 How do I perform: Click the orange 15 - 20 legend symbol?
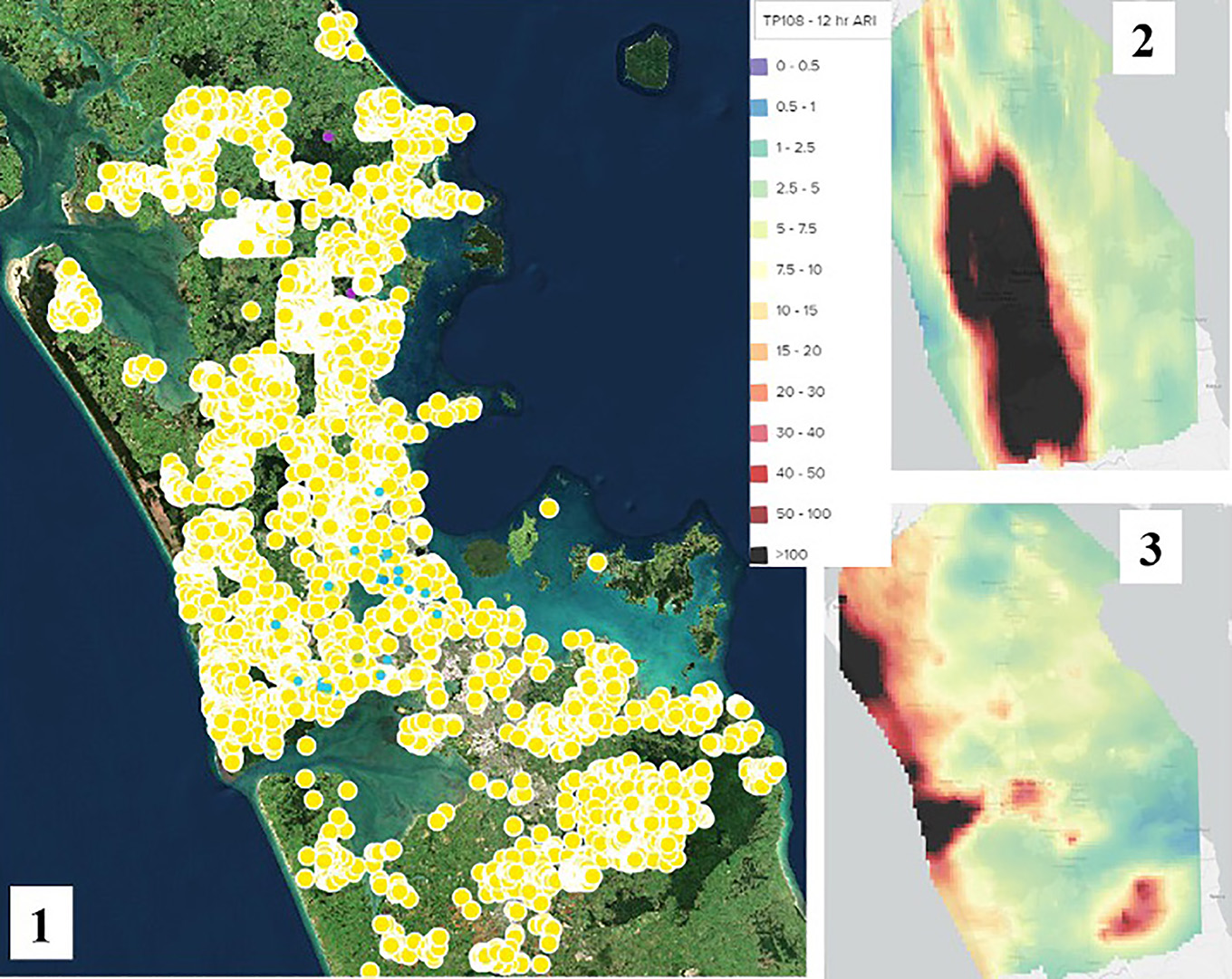[x=759, y=350]
